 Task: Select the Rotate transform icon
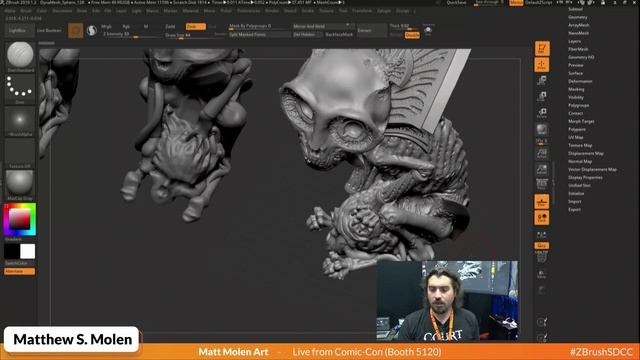[542, 113]
